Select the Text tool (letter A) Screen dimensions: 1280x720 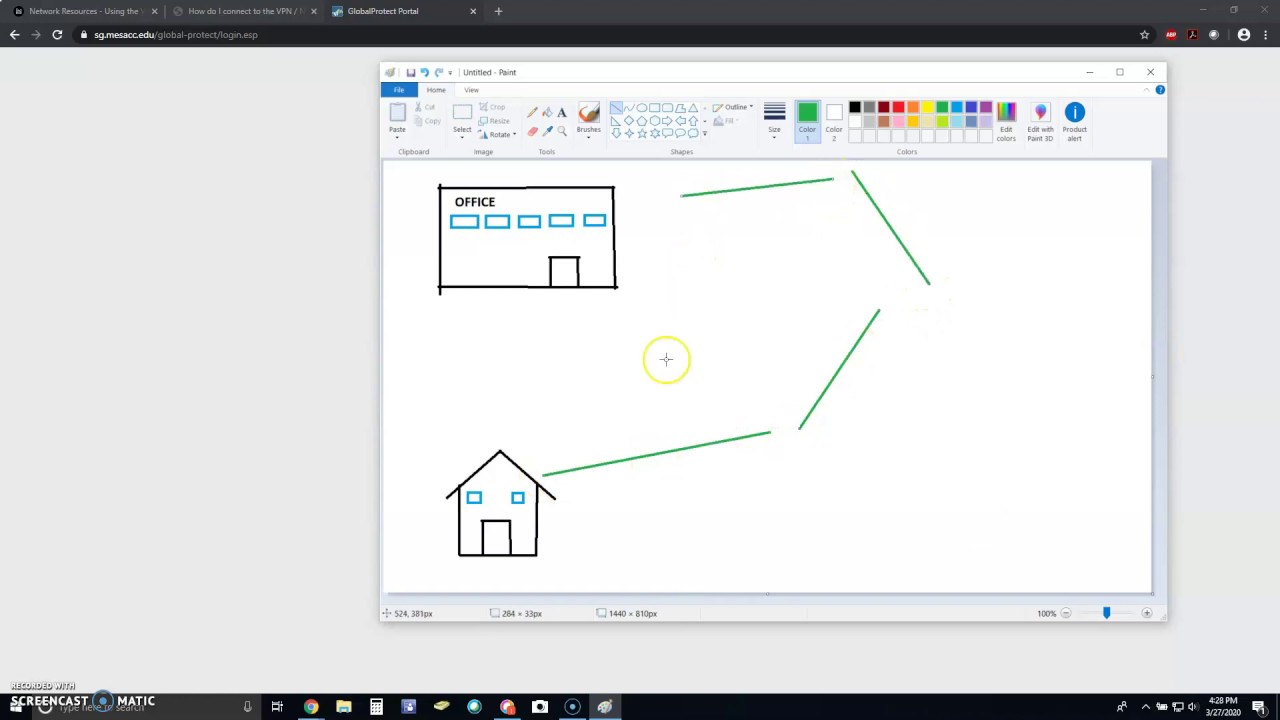click(562, 112)
